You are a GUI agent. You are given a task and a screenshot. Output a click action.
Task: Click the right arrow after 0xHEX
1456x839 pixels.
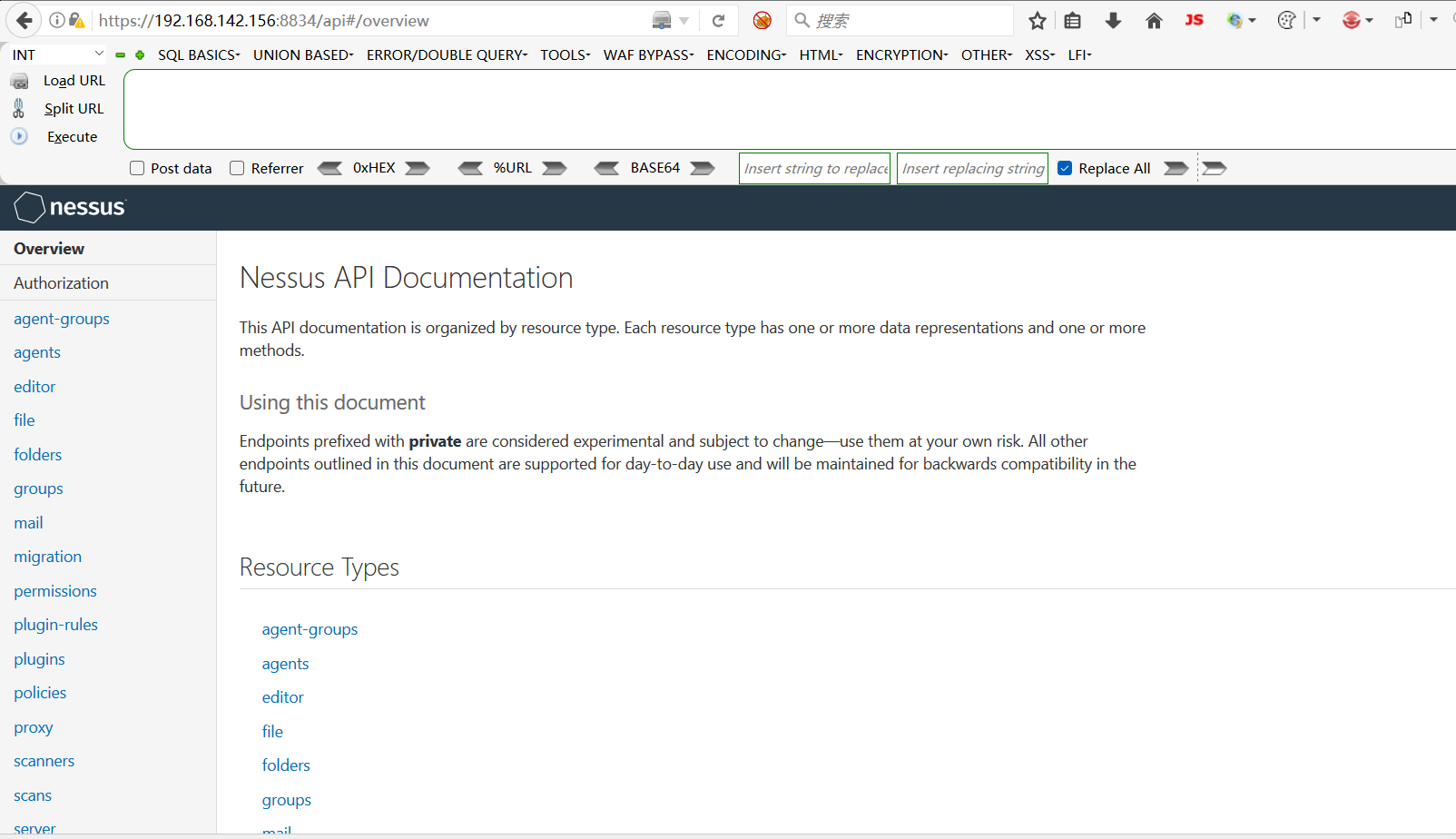[x=418, y=168]
